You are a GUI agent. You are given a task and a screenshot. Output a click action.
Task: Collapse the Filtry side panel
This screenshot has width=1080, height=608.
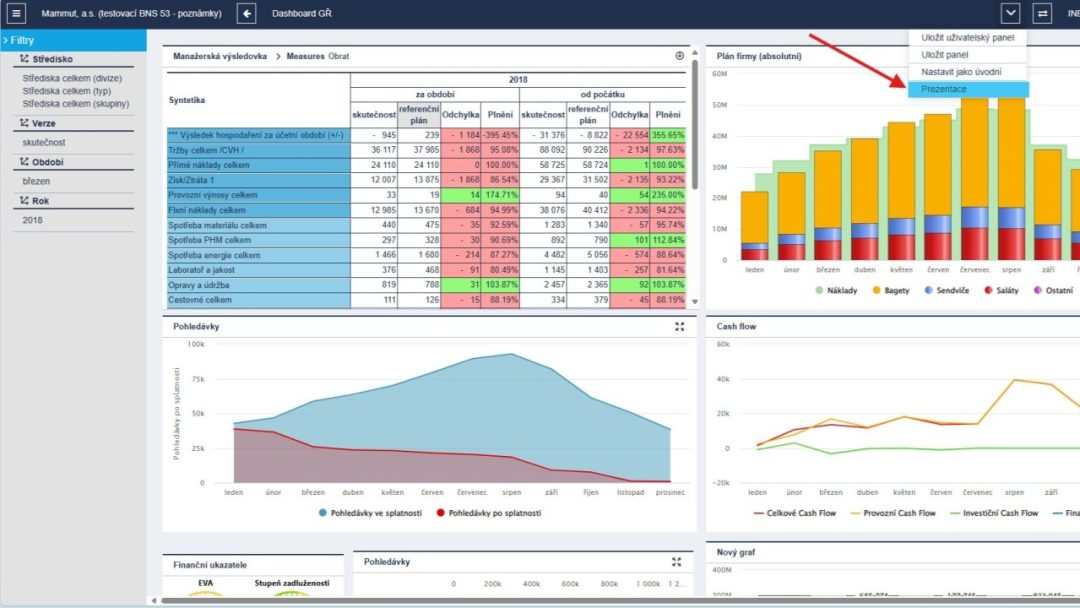coord(5,40)
